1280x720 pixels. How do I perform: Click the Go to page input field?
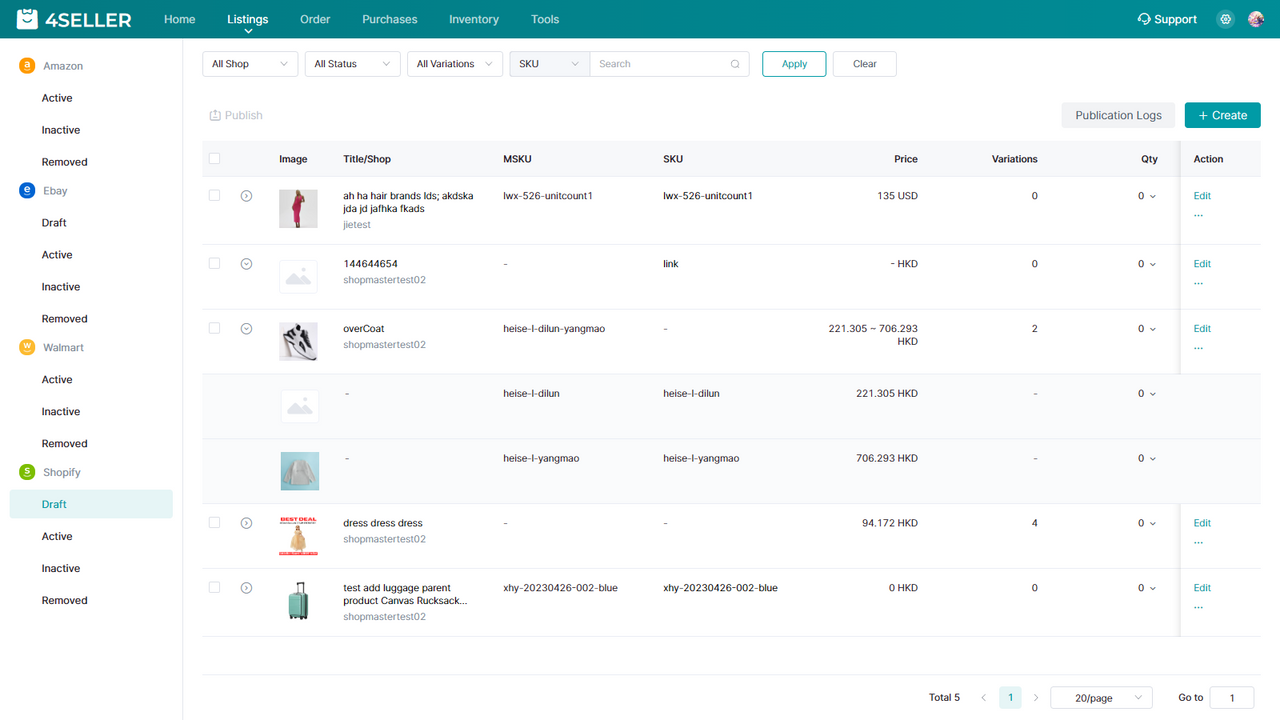click(1231, 697)
